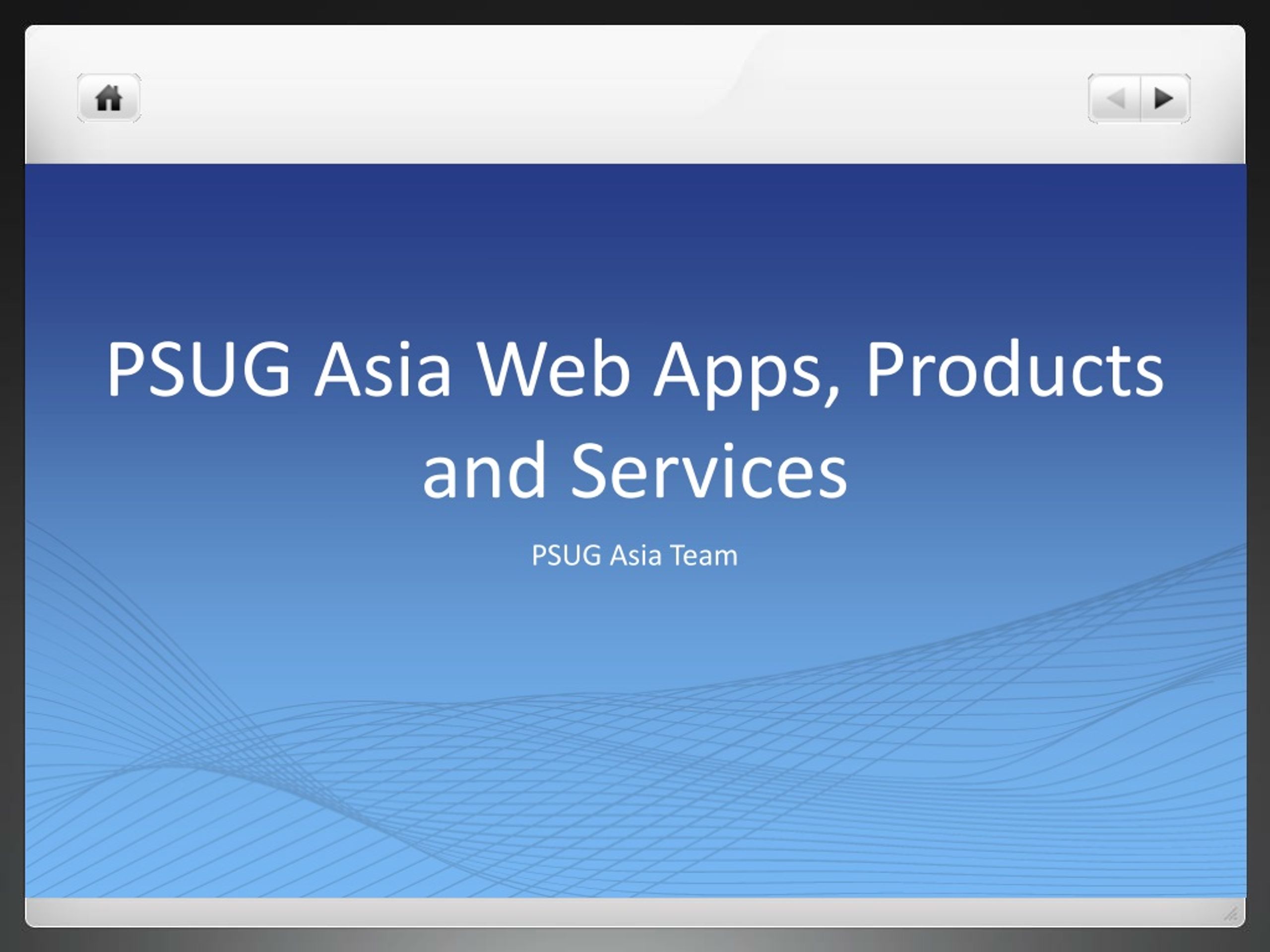Select the subtitle 'PSUG Asia Team'
The image size is (1270, 952).
(635, 555)
